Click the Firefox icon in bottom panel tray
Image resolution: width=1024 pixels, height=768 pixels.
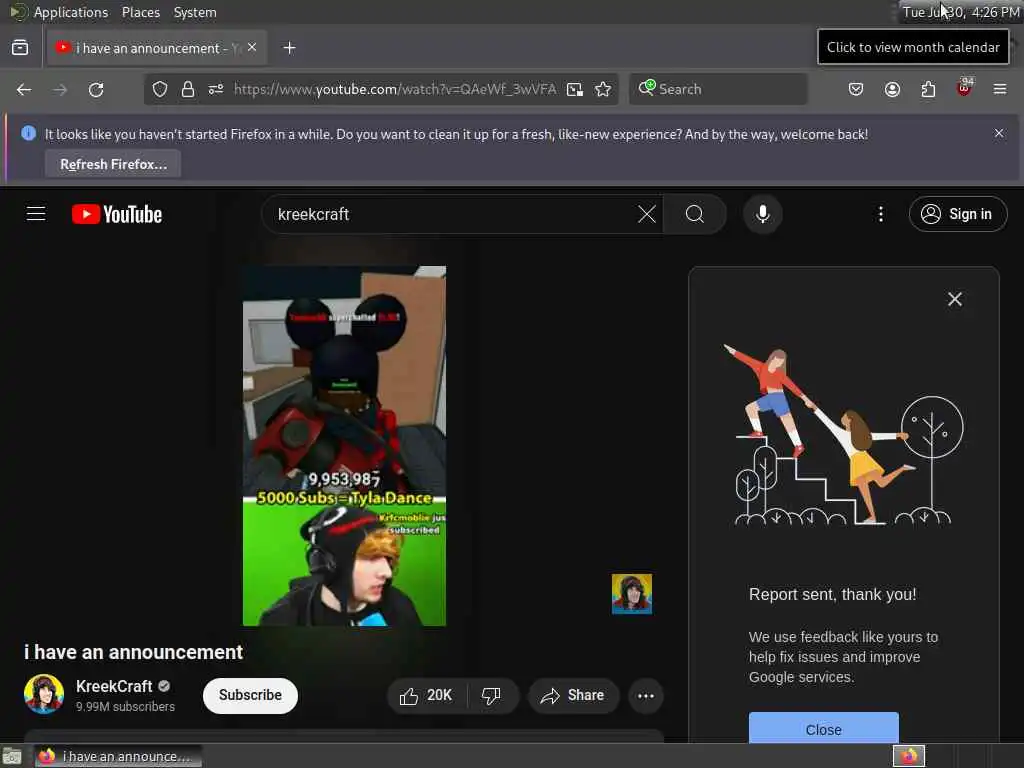point(909,756)
